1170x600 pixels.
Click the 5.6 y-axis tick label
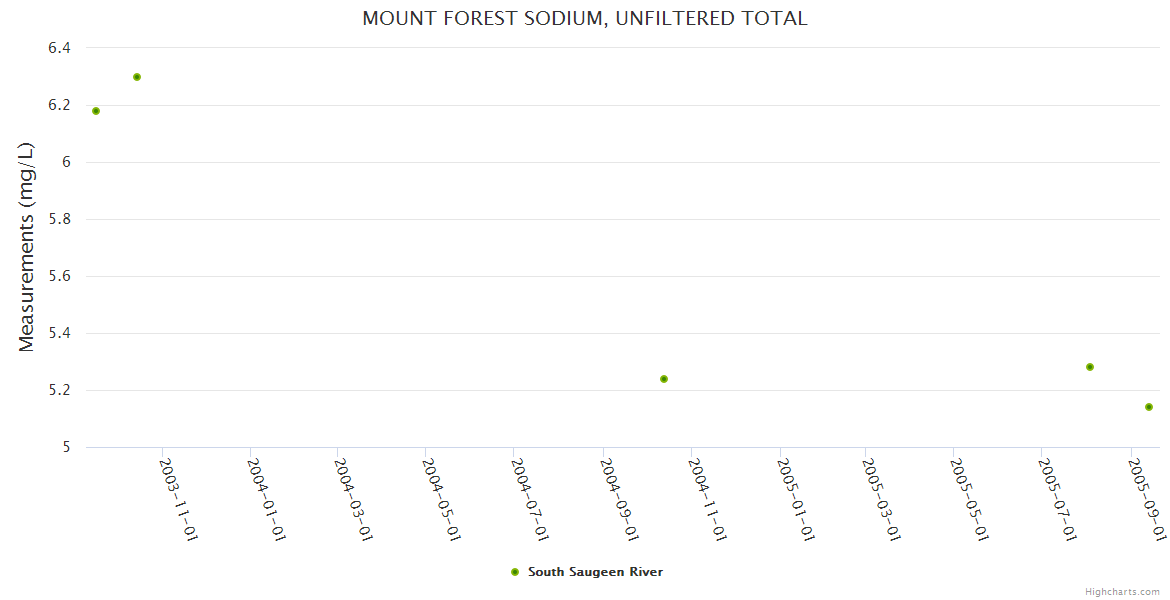click(59, 276)
